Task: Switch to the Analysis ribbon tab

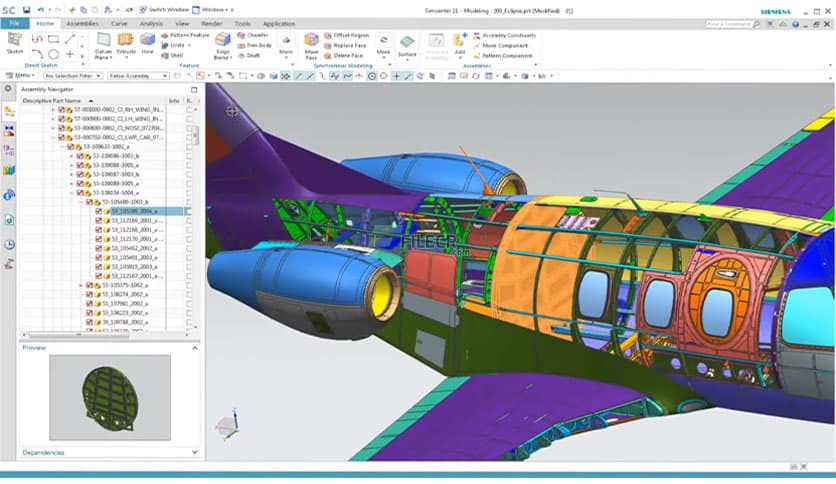Action: [151, 23]
